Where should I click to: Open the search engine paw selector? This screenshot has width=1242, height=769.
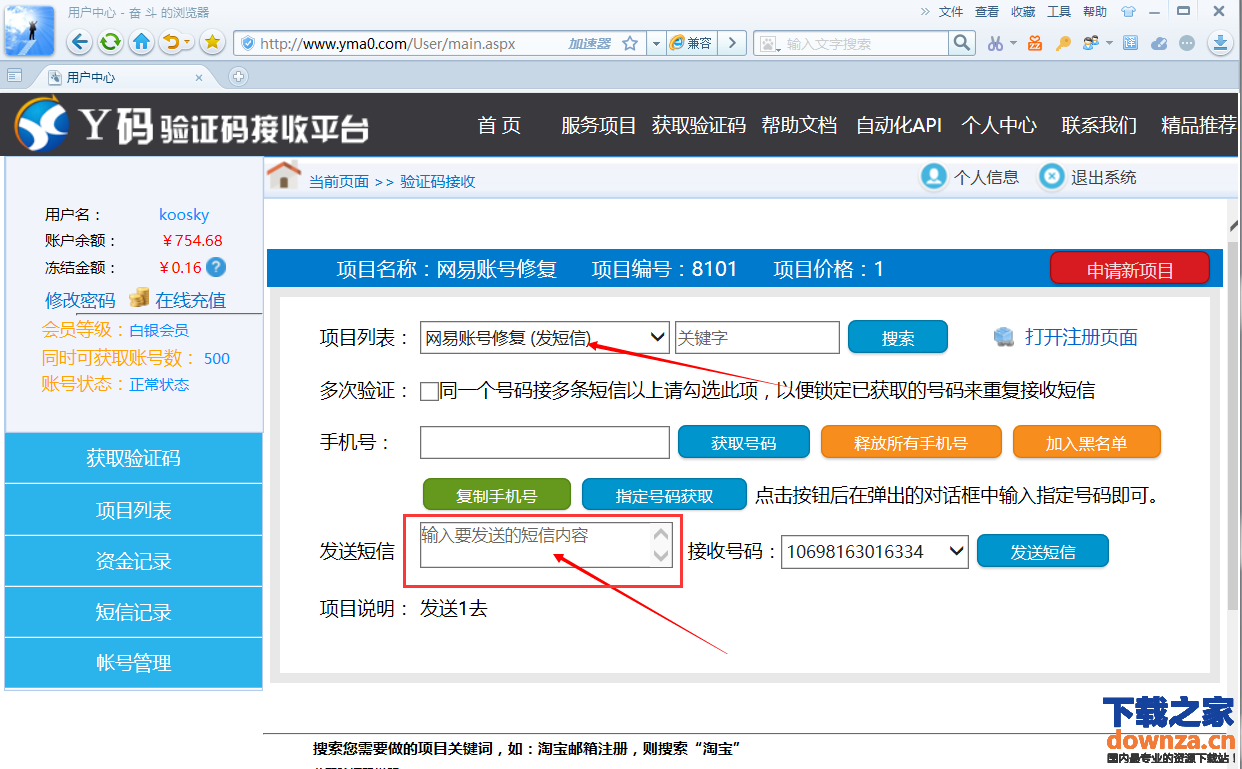coord(770,44)
